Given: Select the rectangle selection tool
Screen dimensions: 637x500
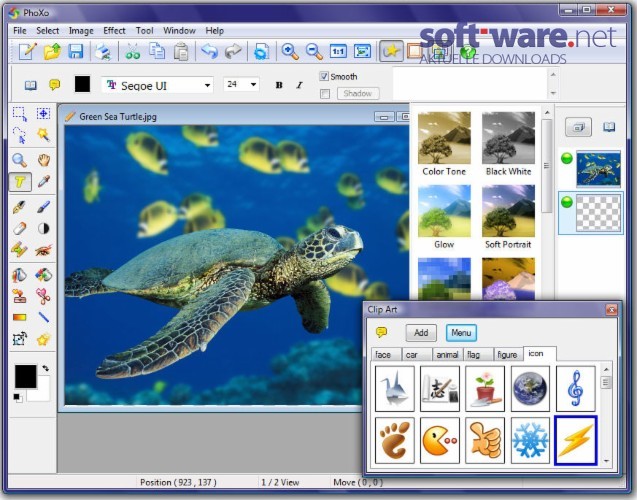Looking at the screenshot, I should pyautogui.click(x=20, y=114).
